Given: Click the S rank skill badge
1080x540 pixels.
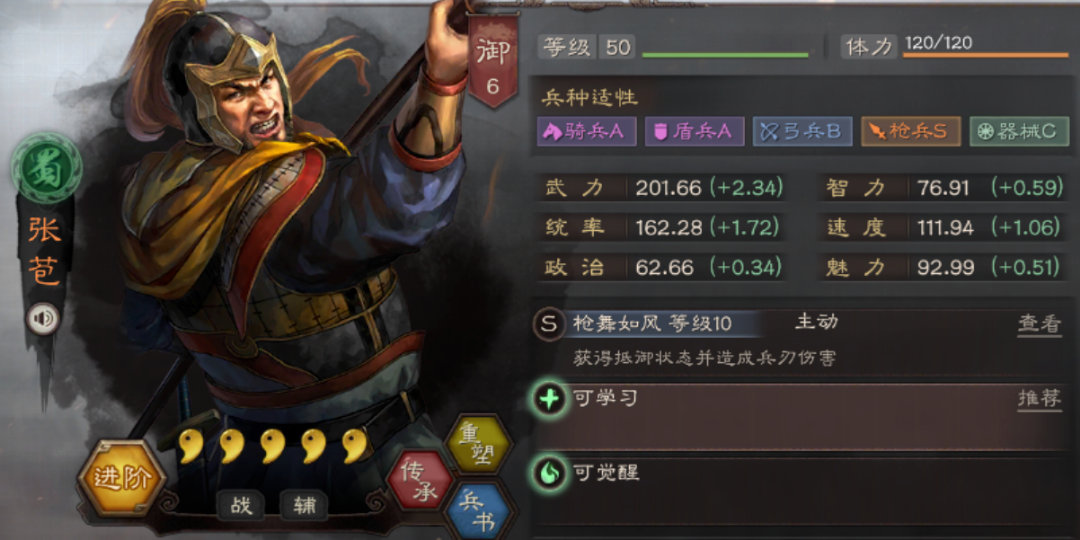Looking at the screenshot, I should point(550,324).
